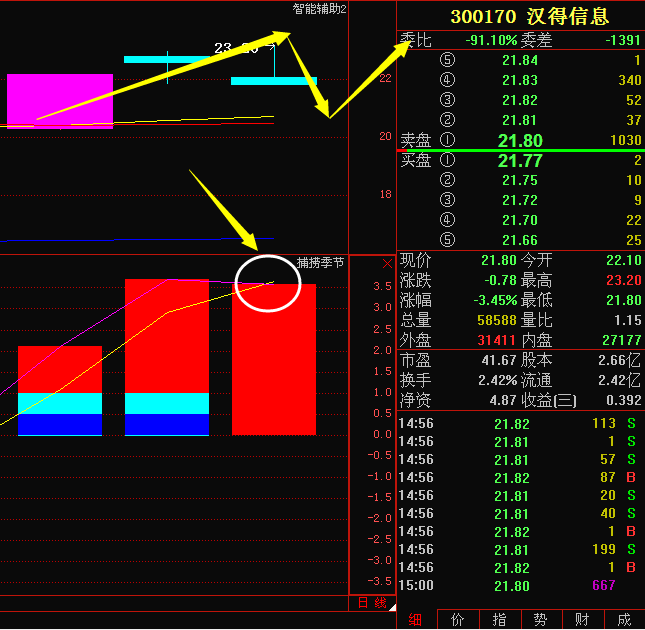Click the 涨幅 value -3.45%

click(495, 301)
